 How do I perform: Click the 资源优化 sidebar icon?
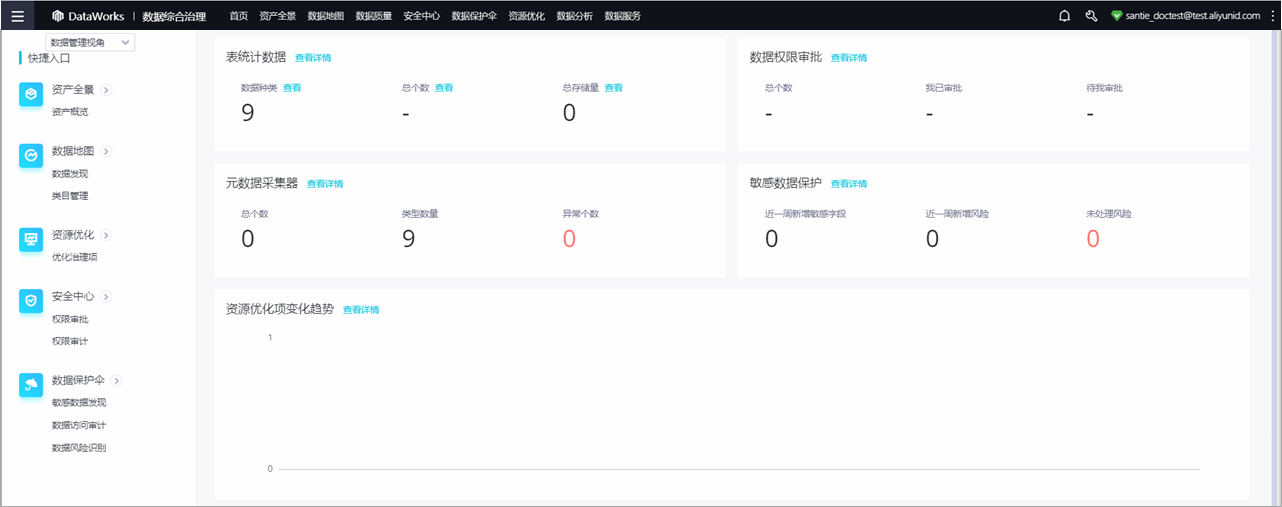point(31,239)
